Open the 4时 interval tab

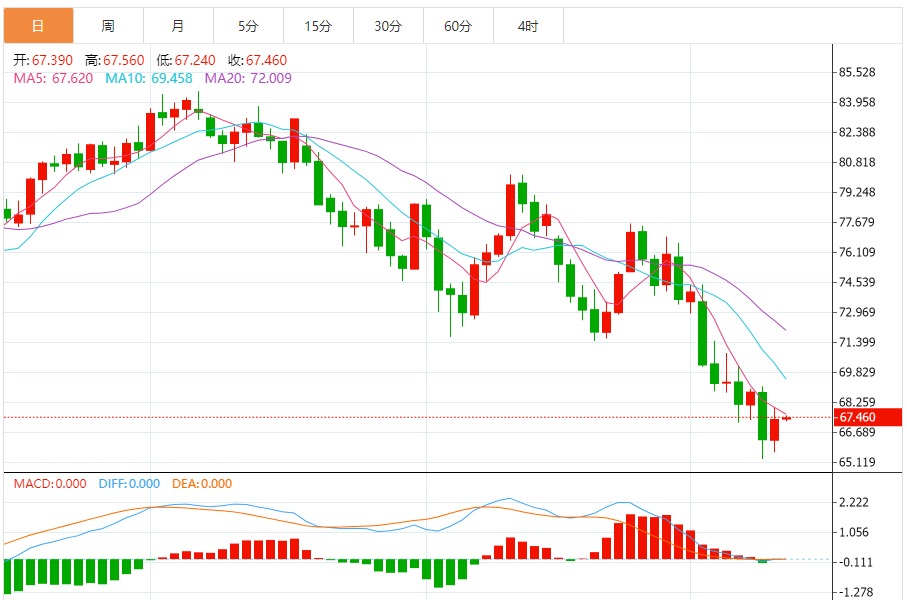(528, 25)
